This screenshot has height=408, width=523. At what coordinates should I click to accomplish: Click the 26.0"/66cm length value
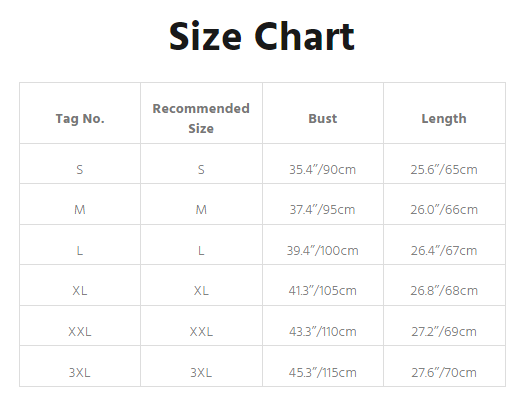pos(444,210)
